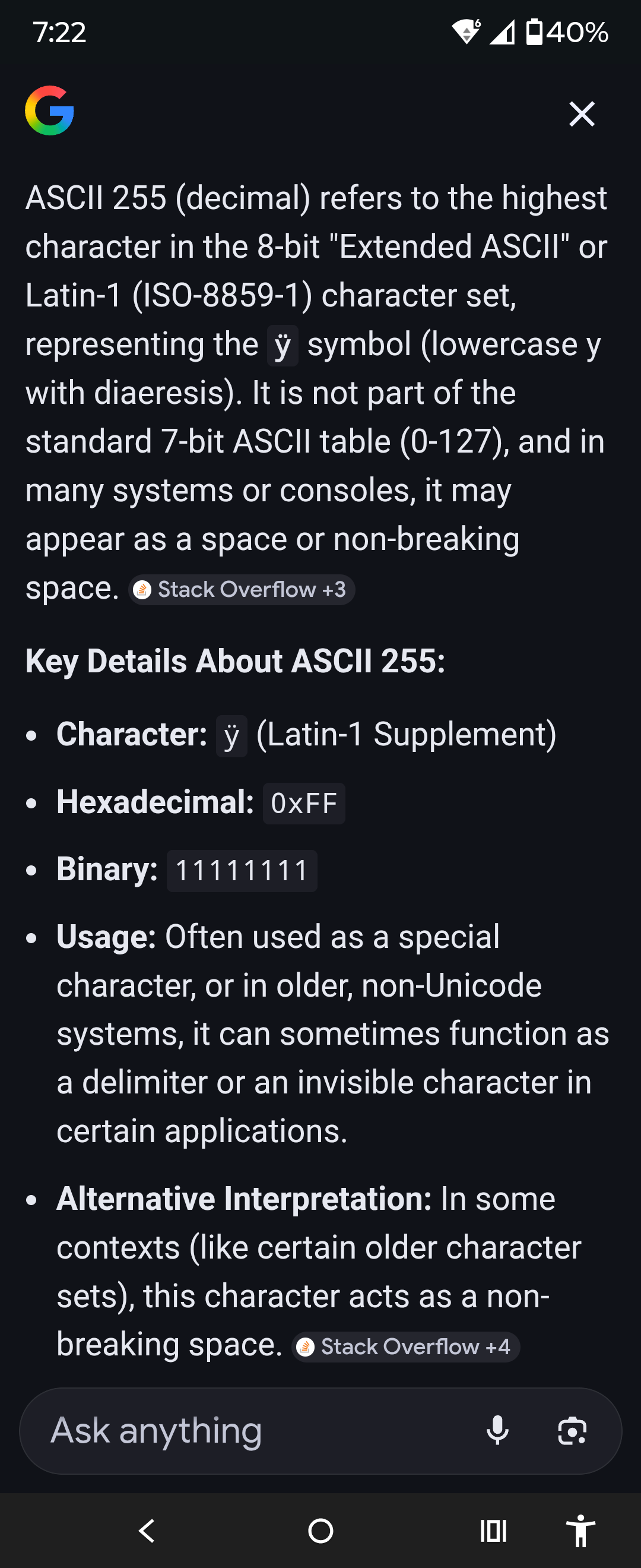Tap the Google logo
Screen dimensions: 641x1568
49,111
